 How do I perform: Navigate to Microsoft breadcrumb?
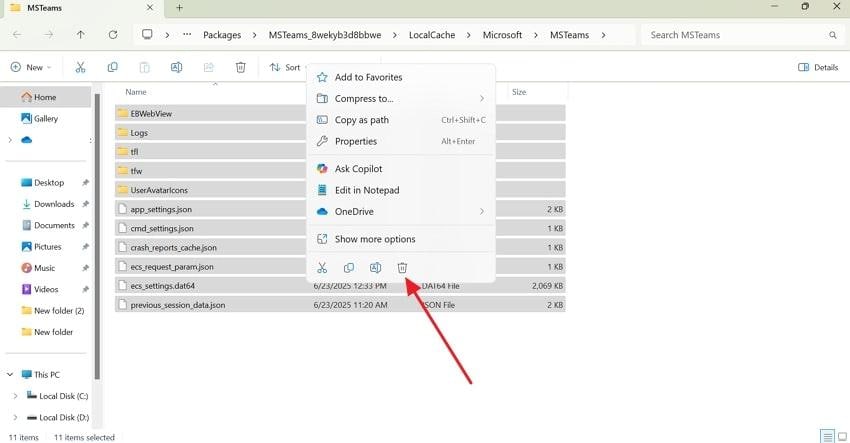(503, 35)
